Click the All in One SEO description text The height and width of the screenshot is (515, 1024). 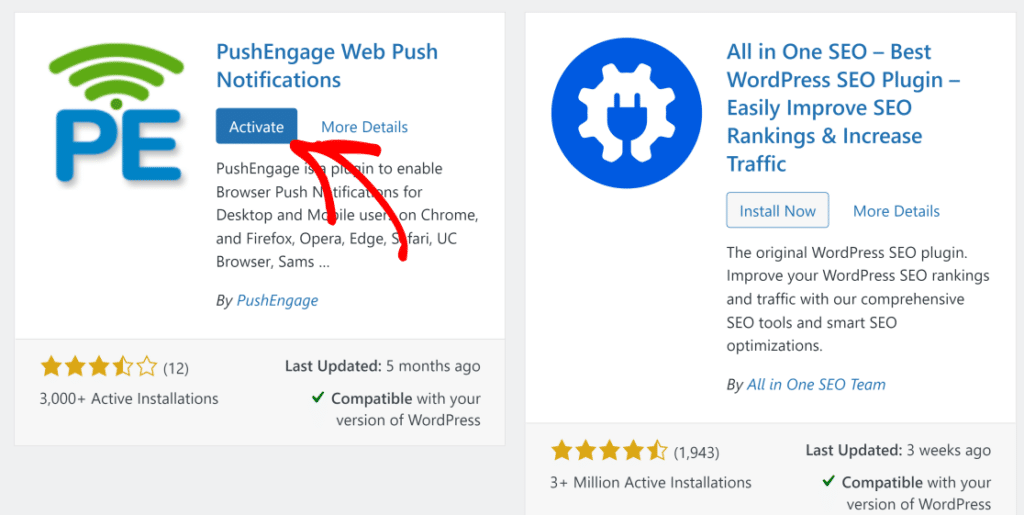(x=857, y=299)
